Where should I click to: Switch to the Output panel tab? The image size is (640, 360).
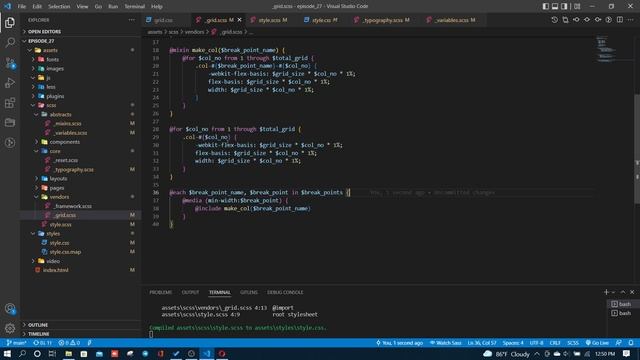click(190, 292)
